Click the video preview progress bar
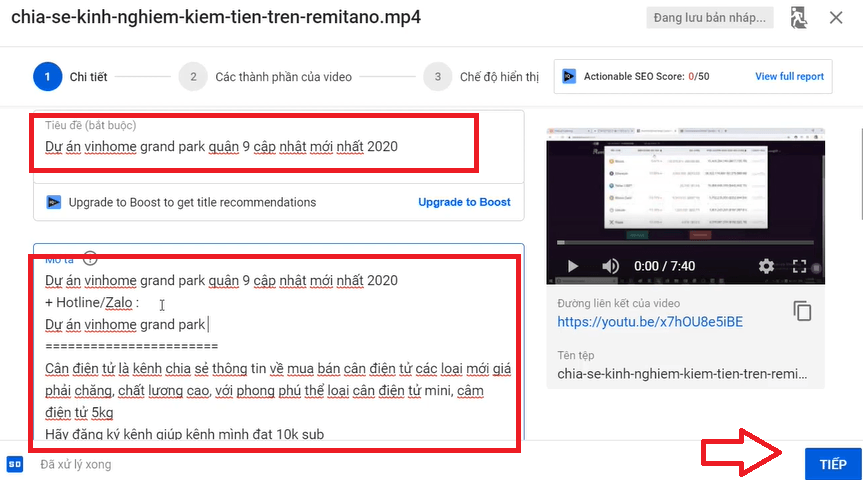863x480 pixels. pos(685,242)
